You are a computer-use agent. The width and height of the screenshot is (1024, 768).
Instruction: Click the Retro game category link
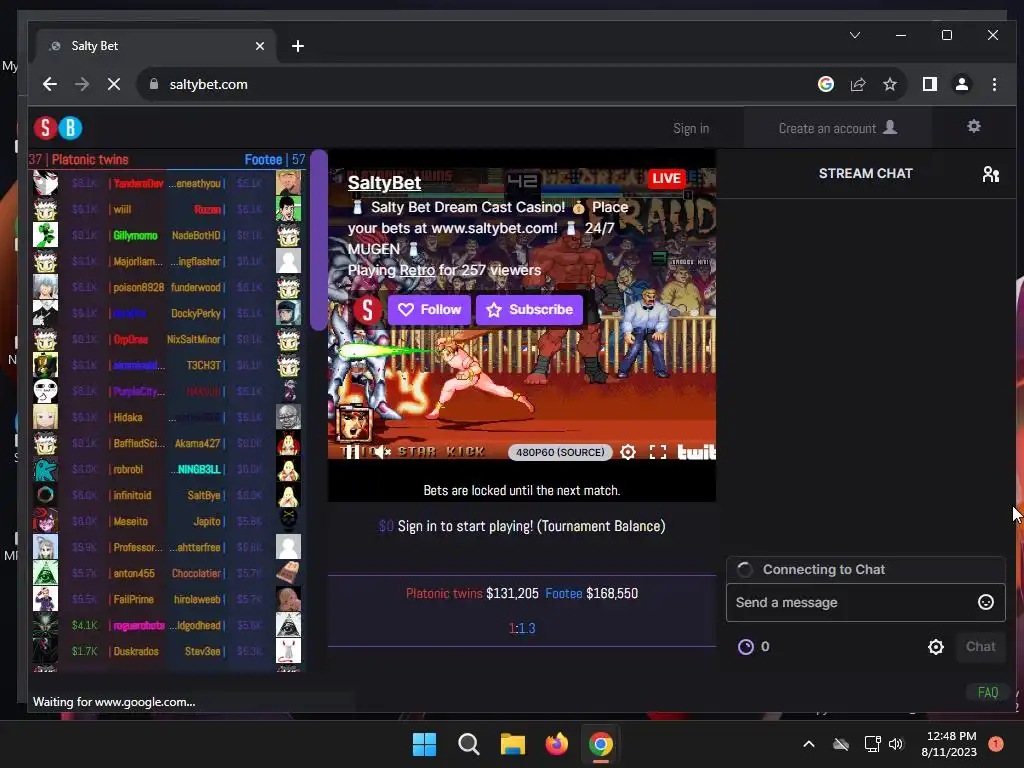pos(417,270)
